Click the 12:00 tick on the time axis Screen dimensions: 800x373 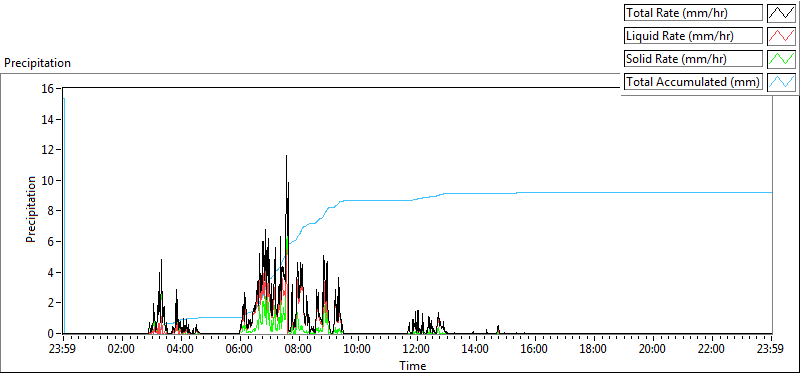417,350
